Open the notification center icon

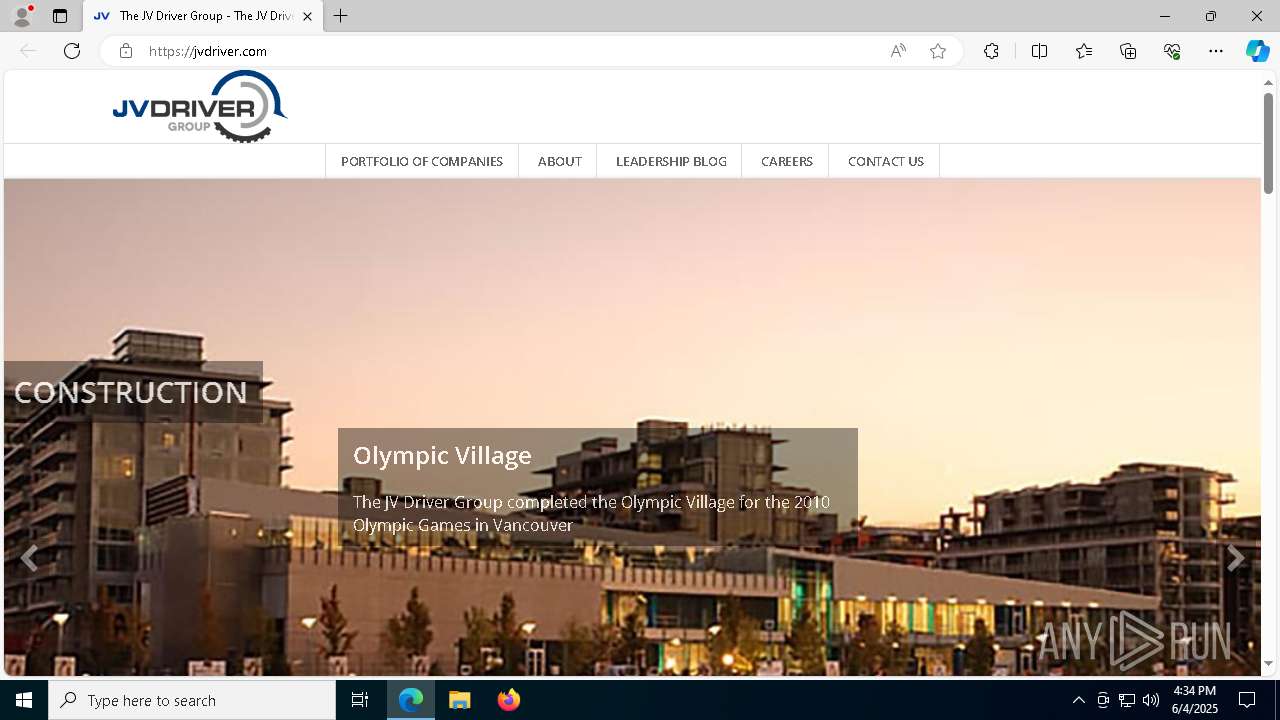[1247, 700]
